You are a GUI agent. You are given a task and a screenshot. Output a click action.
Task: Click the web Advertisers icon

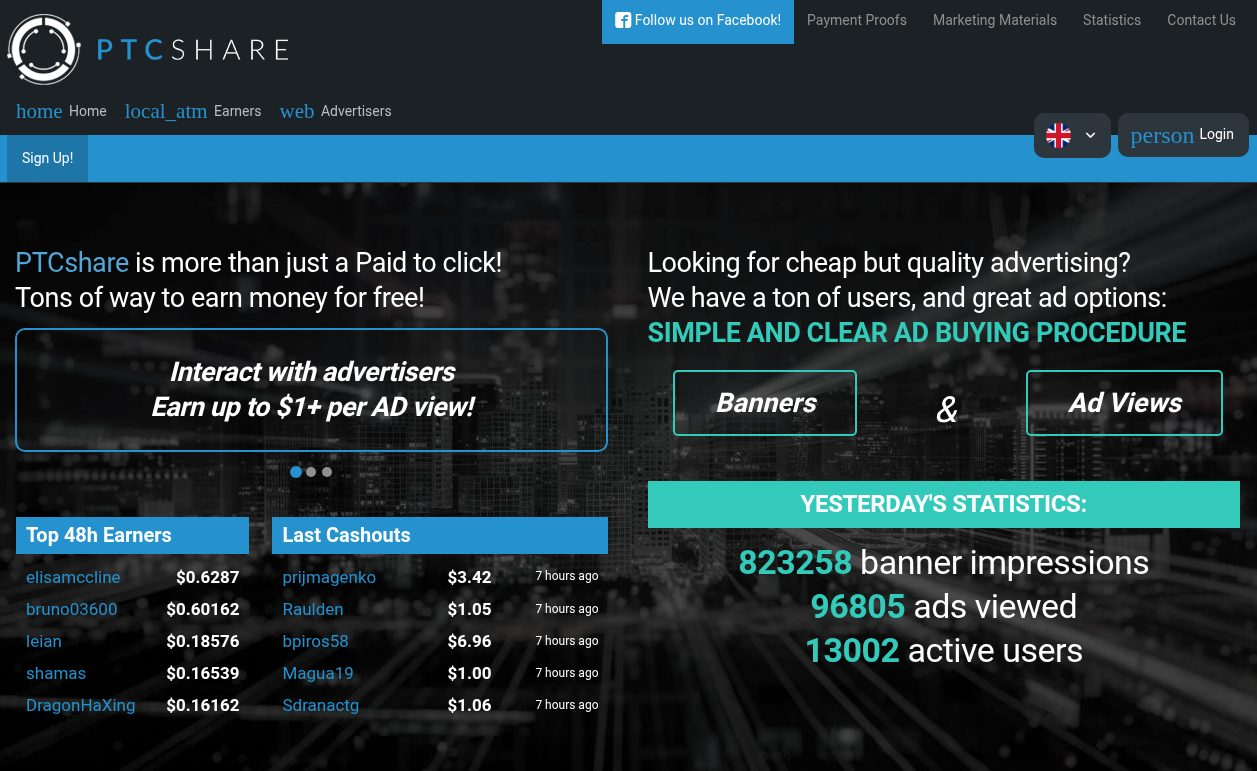(297, 111)
